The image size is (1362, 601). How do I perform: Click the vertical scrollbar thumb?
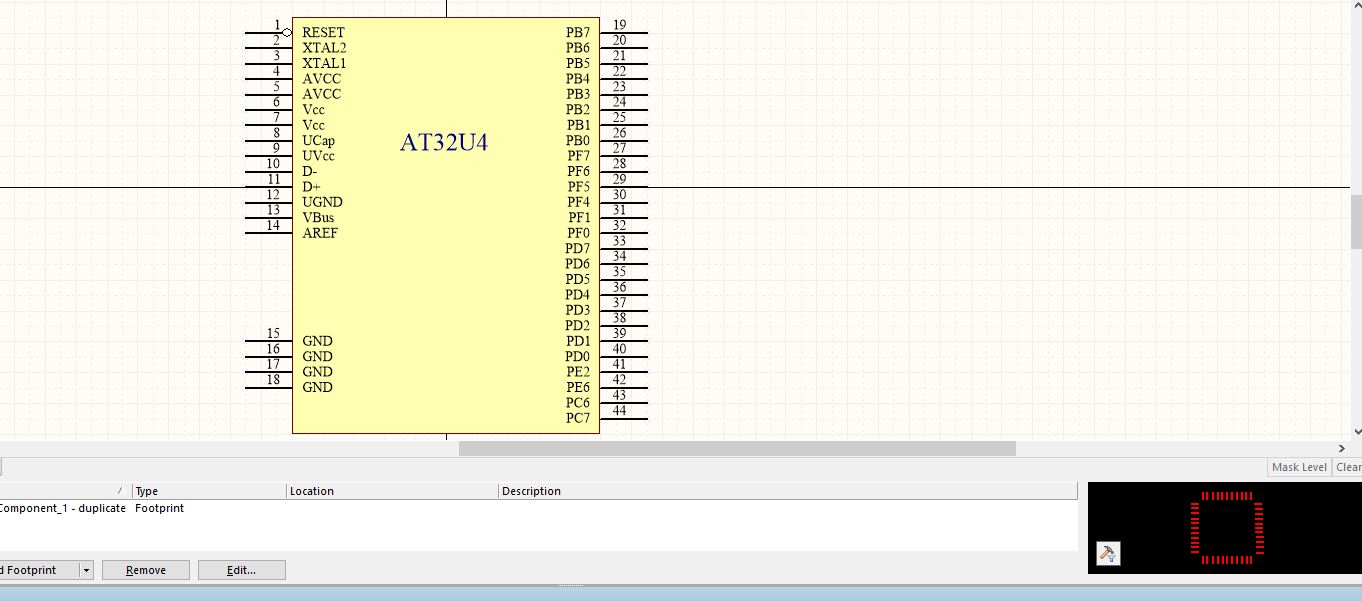(x=1356, y=221)
